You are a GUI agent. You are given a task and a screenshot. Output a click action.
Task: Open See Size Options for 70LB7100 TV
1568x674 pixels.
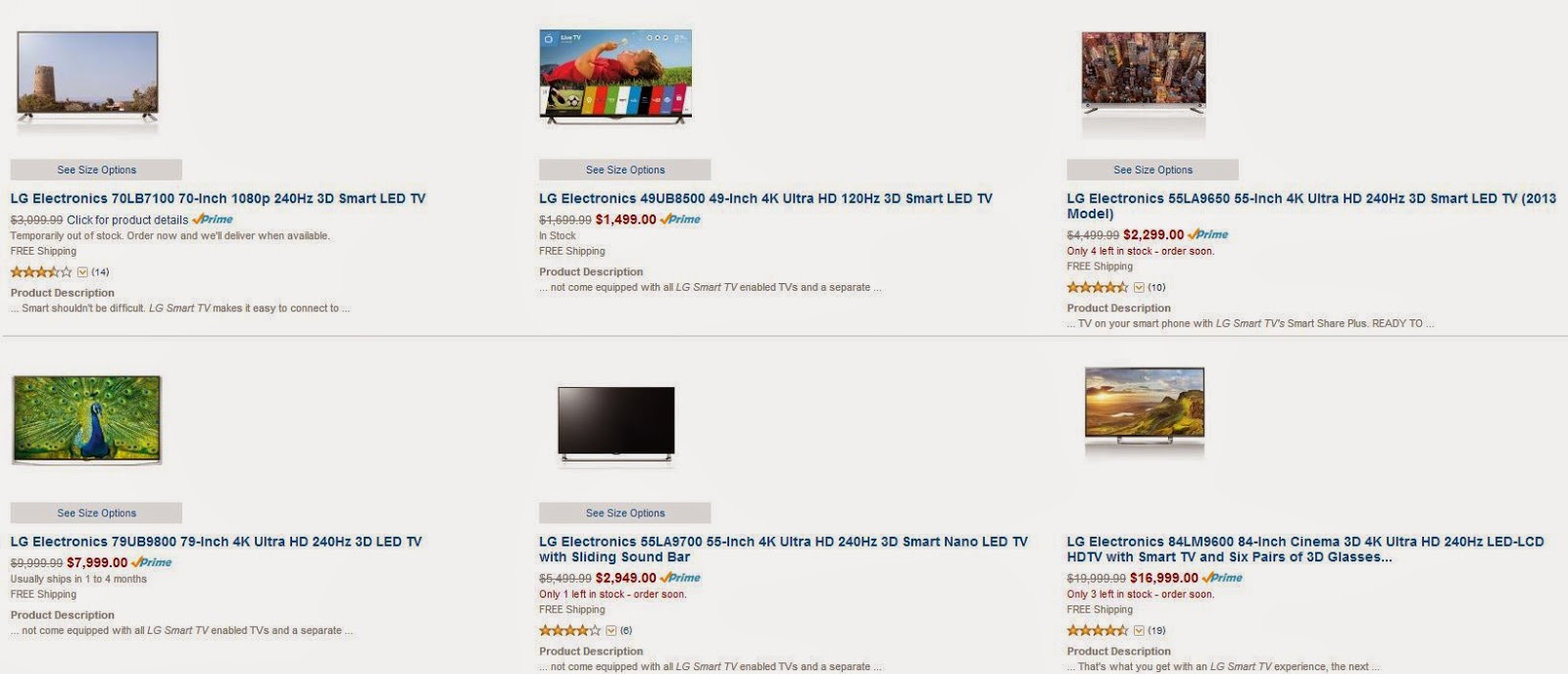[96, 169]
